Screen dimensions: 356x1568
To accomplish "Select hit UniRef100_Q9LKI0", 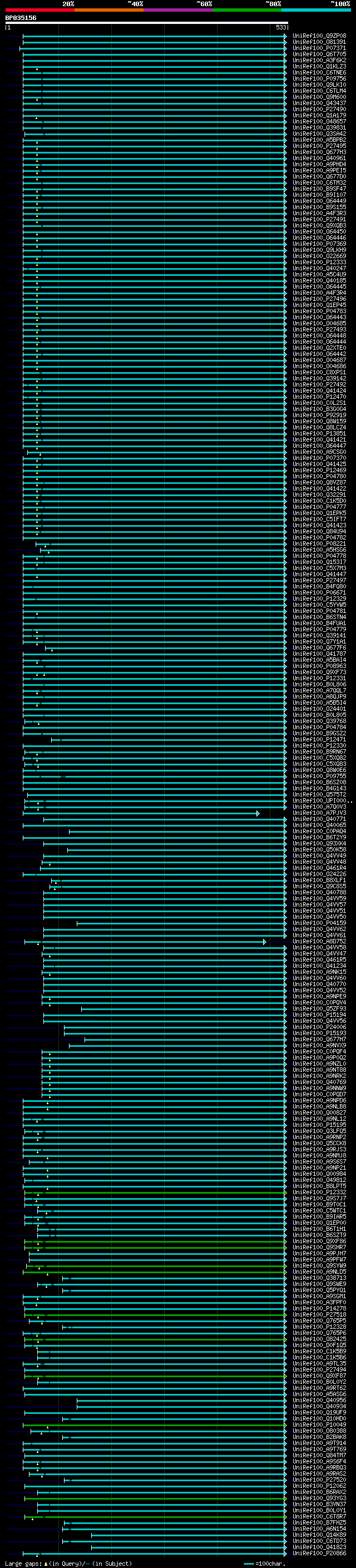I will 319,85.
